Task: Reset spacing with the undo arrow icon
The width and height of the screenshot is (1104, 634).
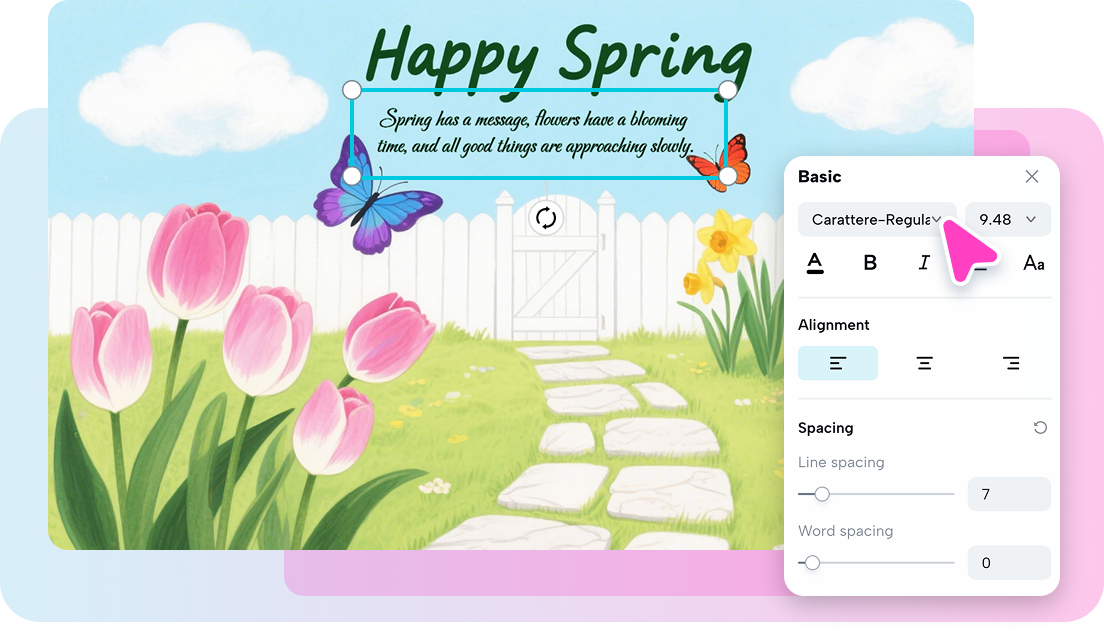Action: point(1040,428)
